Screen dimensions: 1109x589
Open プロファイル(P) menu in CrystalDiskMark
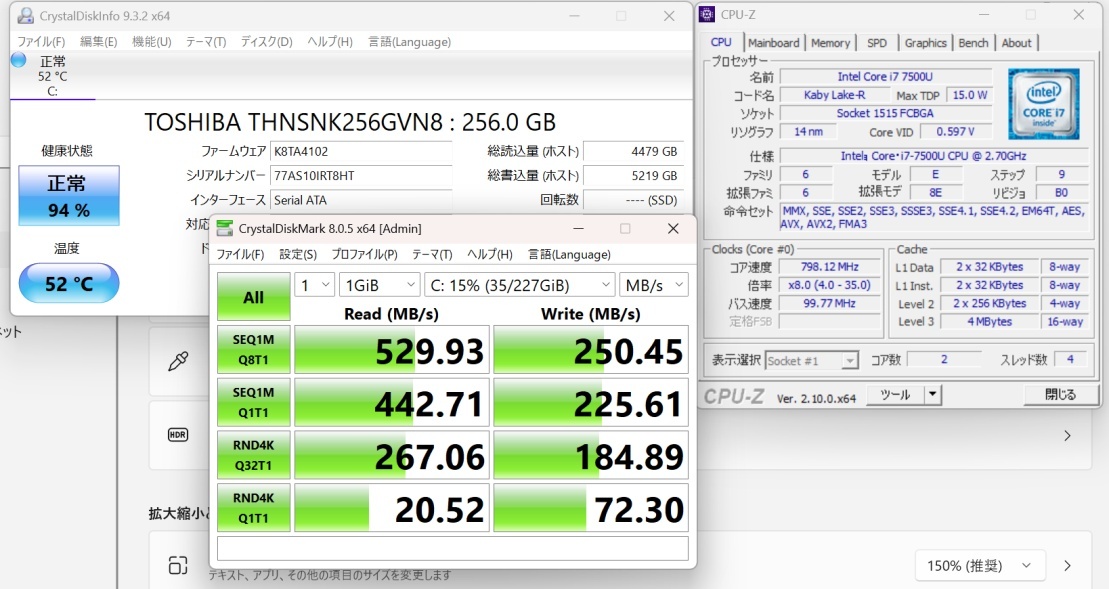point(364,255)
